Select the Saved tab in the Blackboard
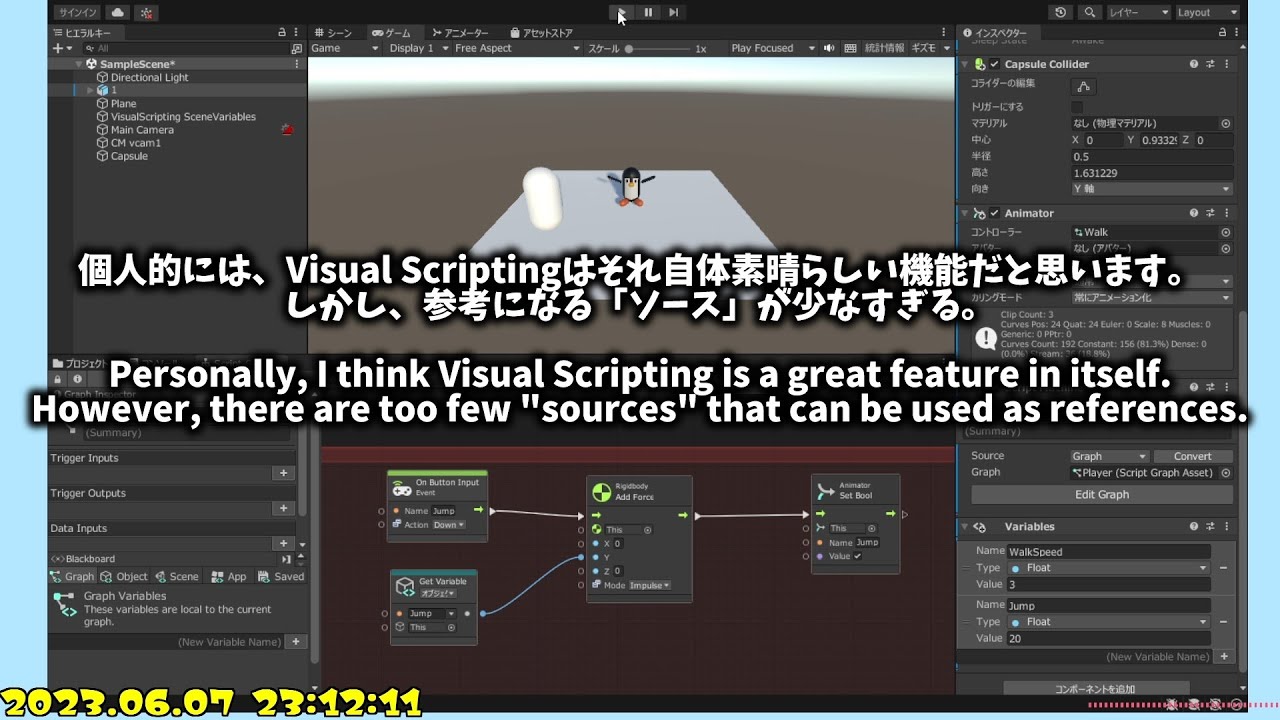 click(x=281, y=577)
